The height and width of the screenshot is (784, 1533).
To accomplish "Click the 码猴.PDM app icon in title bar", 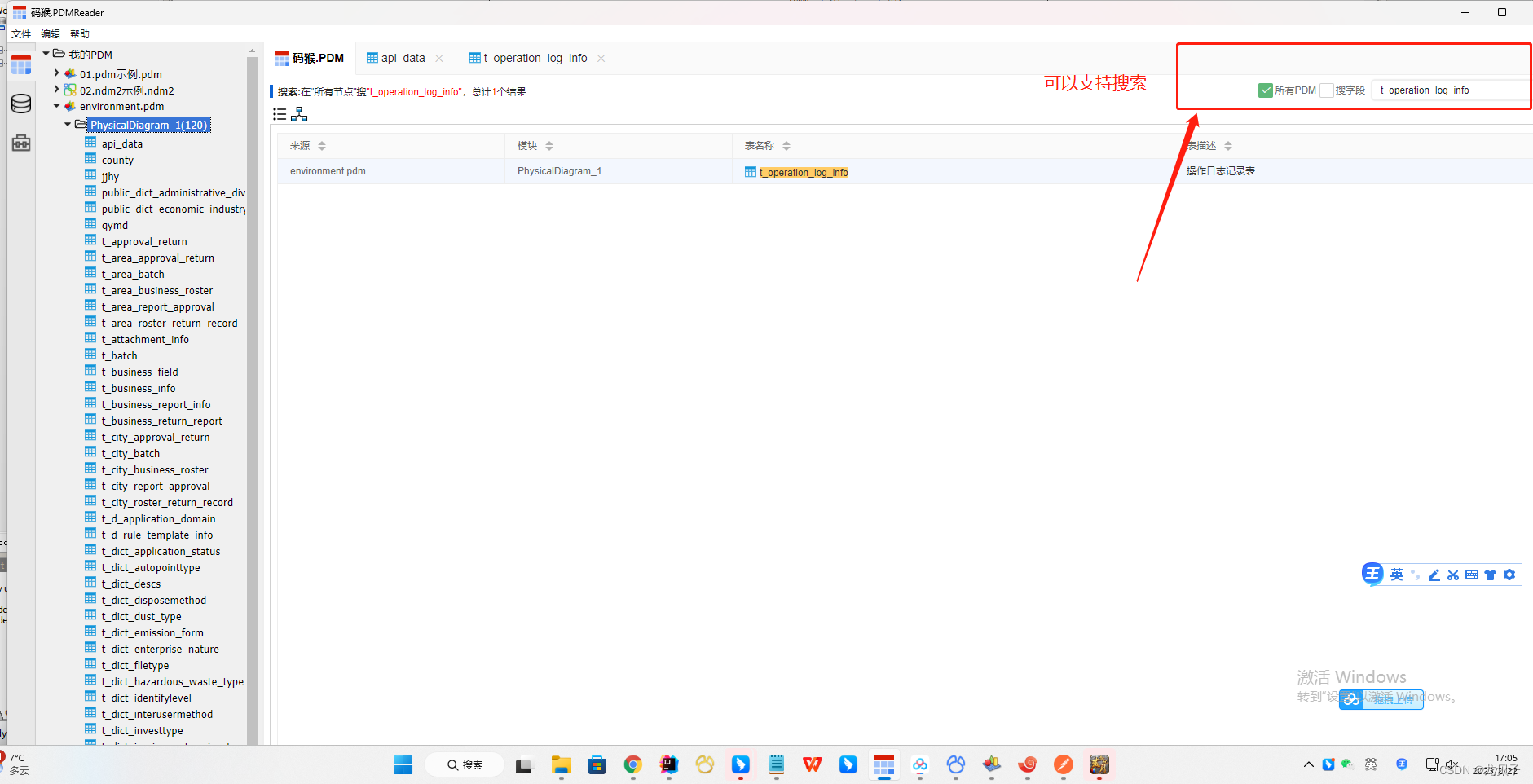I will point(18,12).
